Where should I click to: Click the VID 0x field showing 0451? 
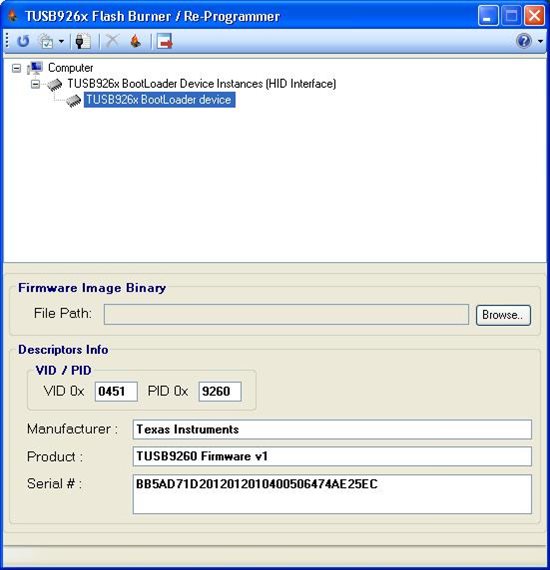[116, 392]
